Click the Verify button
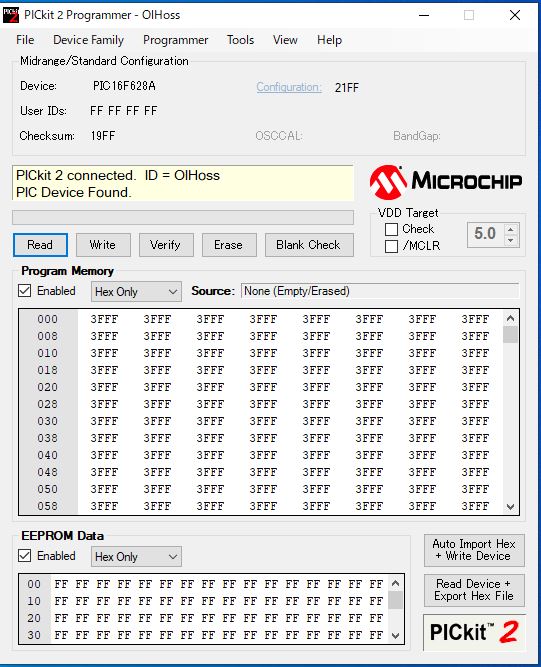The image size is (541, 667). (x=166, y=245)
